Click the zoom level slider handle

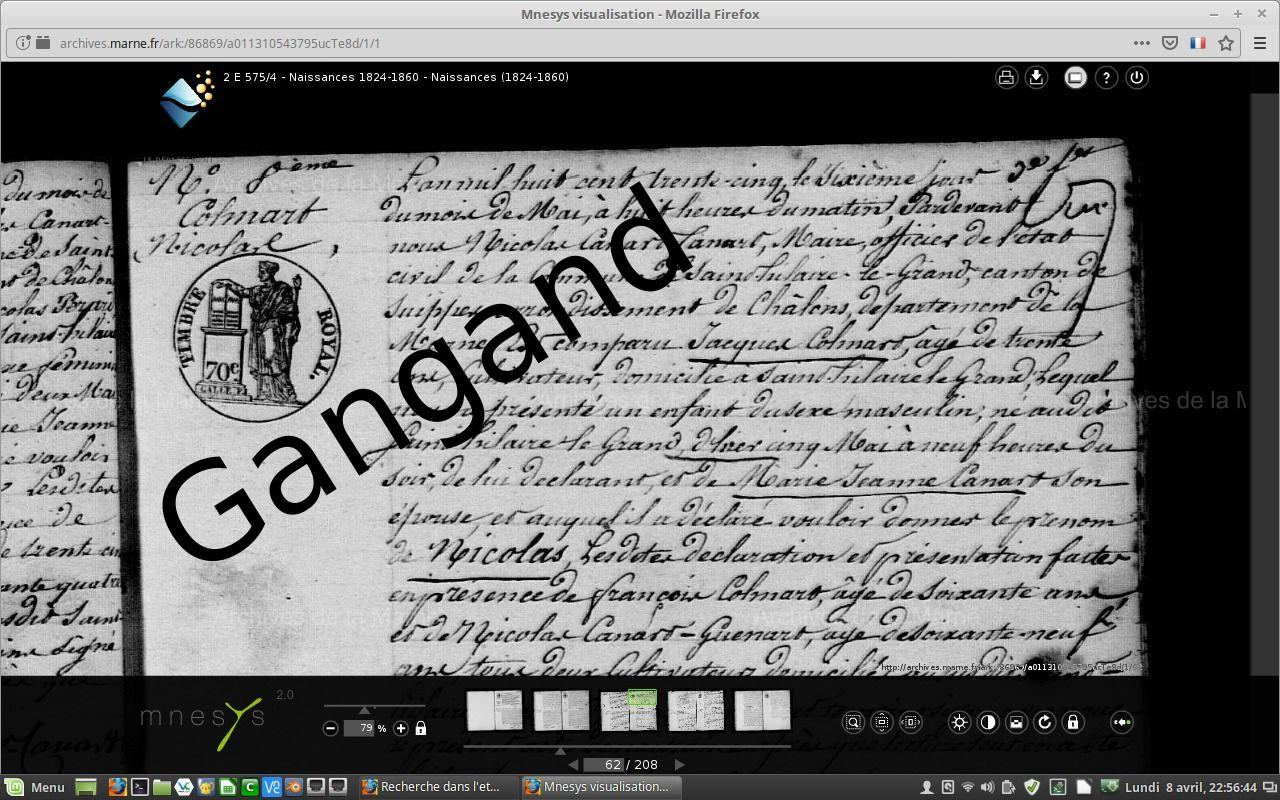(364, 709)
